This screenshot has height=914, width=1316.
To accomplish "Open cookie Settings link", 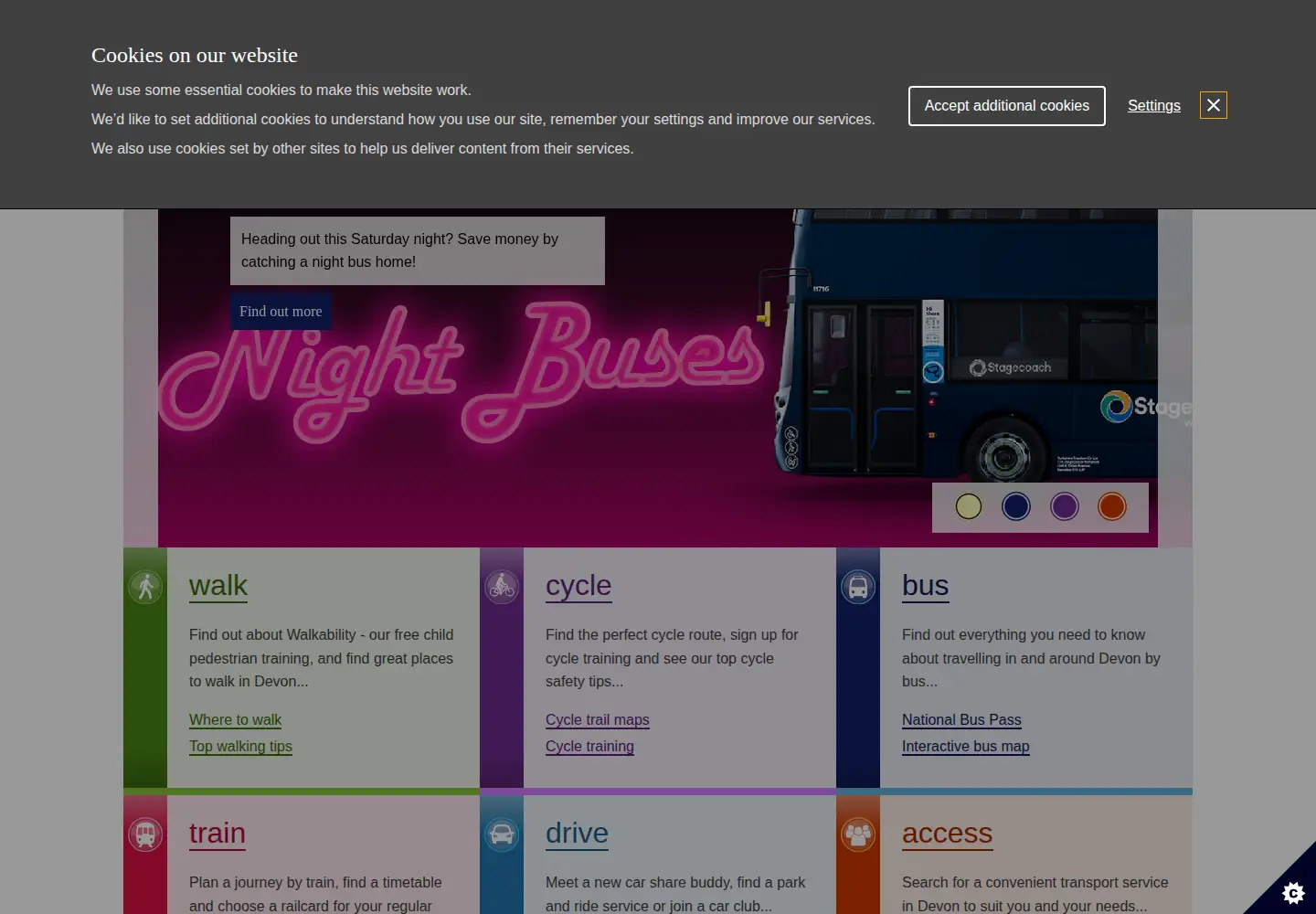I will pyautogui.click(x=1154, y=106).
